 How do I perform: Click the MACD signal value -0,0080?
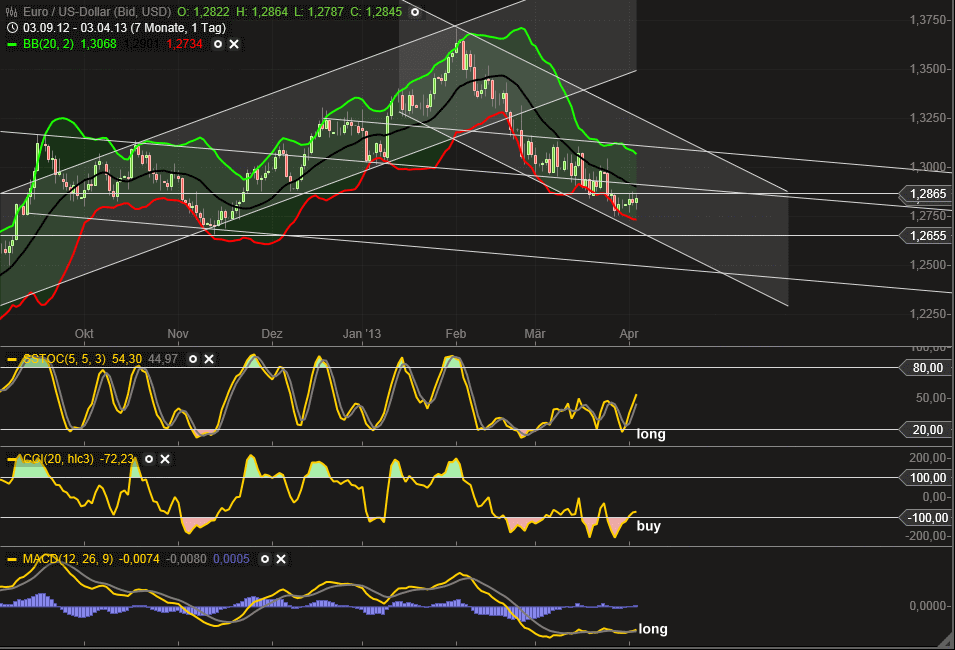(x=186, y=559)
